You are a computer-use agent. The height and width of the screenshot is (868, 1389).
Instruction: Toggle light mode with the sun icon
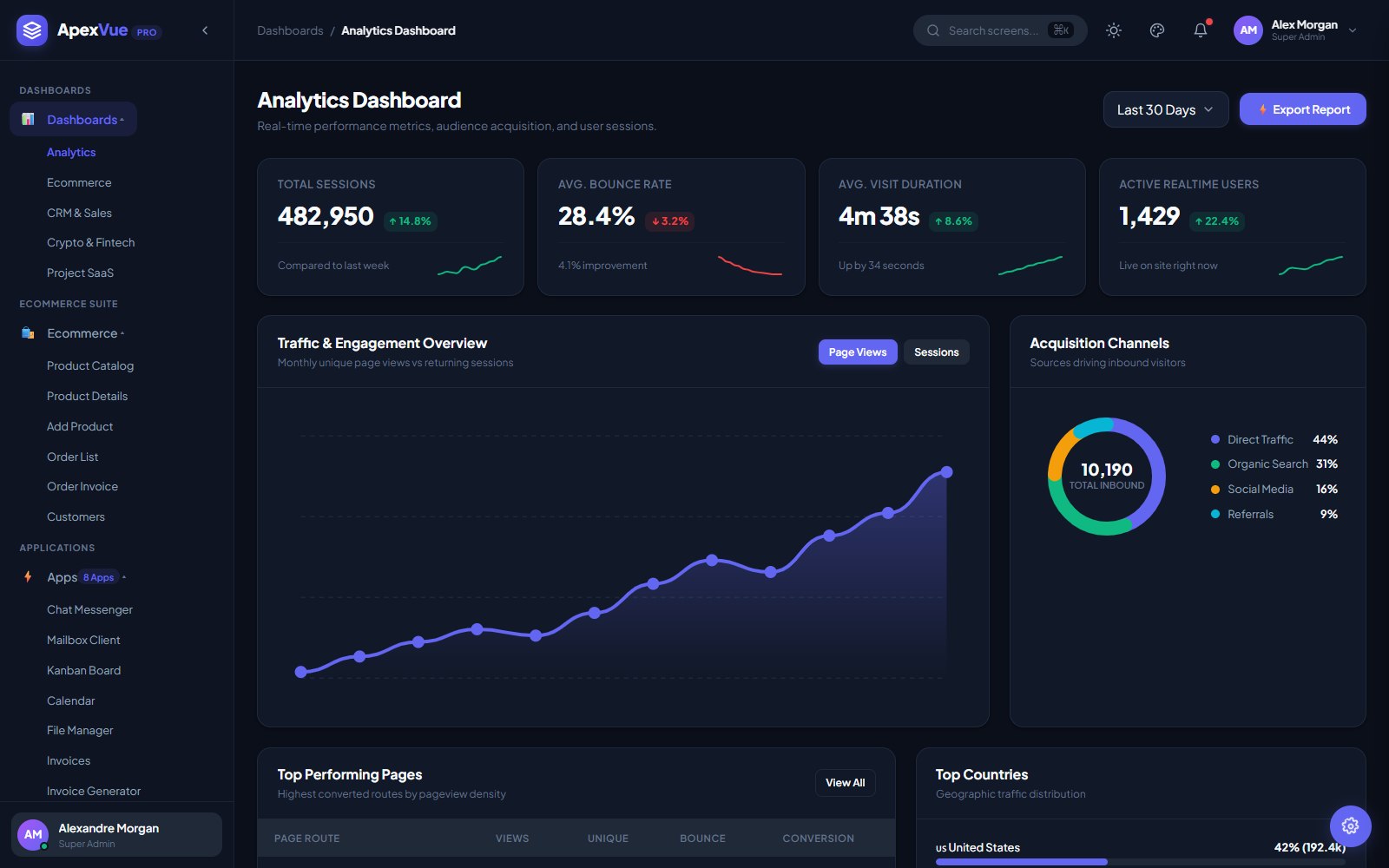click(1114, 30)
